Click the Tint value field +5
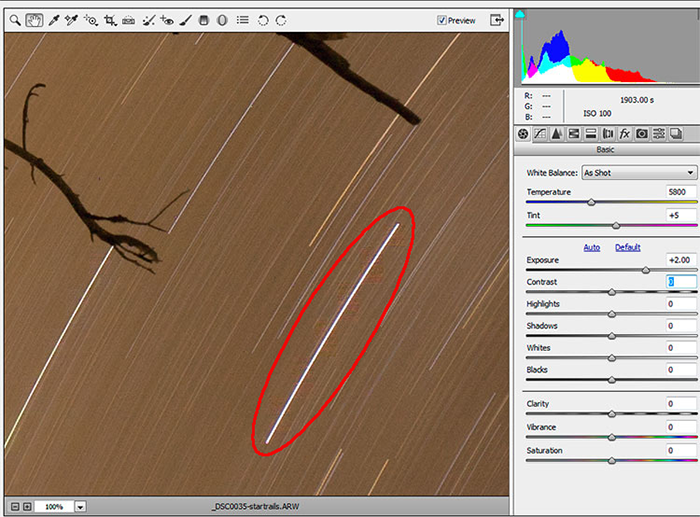 coord(681,215)
